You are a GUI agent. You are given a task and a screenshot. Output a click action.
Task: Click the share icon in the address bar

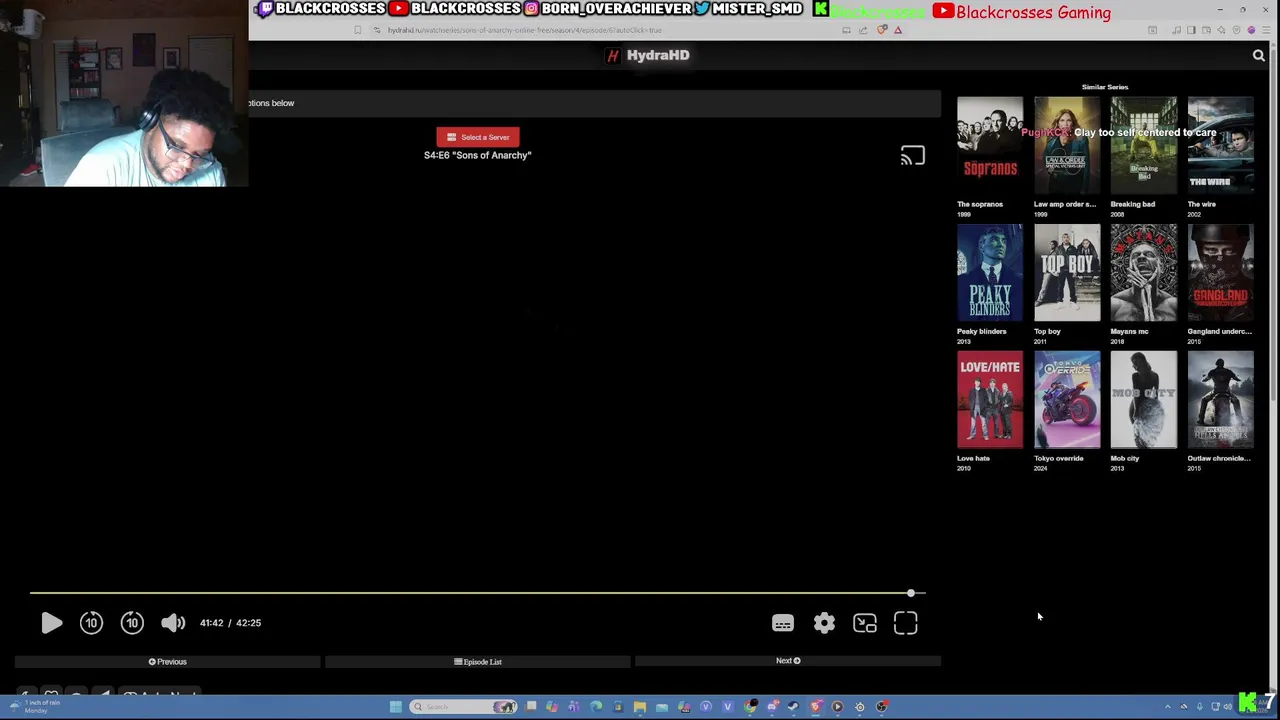pos(863,30)
